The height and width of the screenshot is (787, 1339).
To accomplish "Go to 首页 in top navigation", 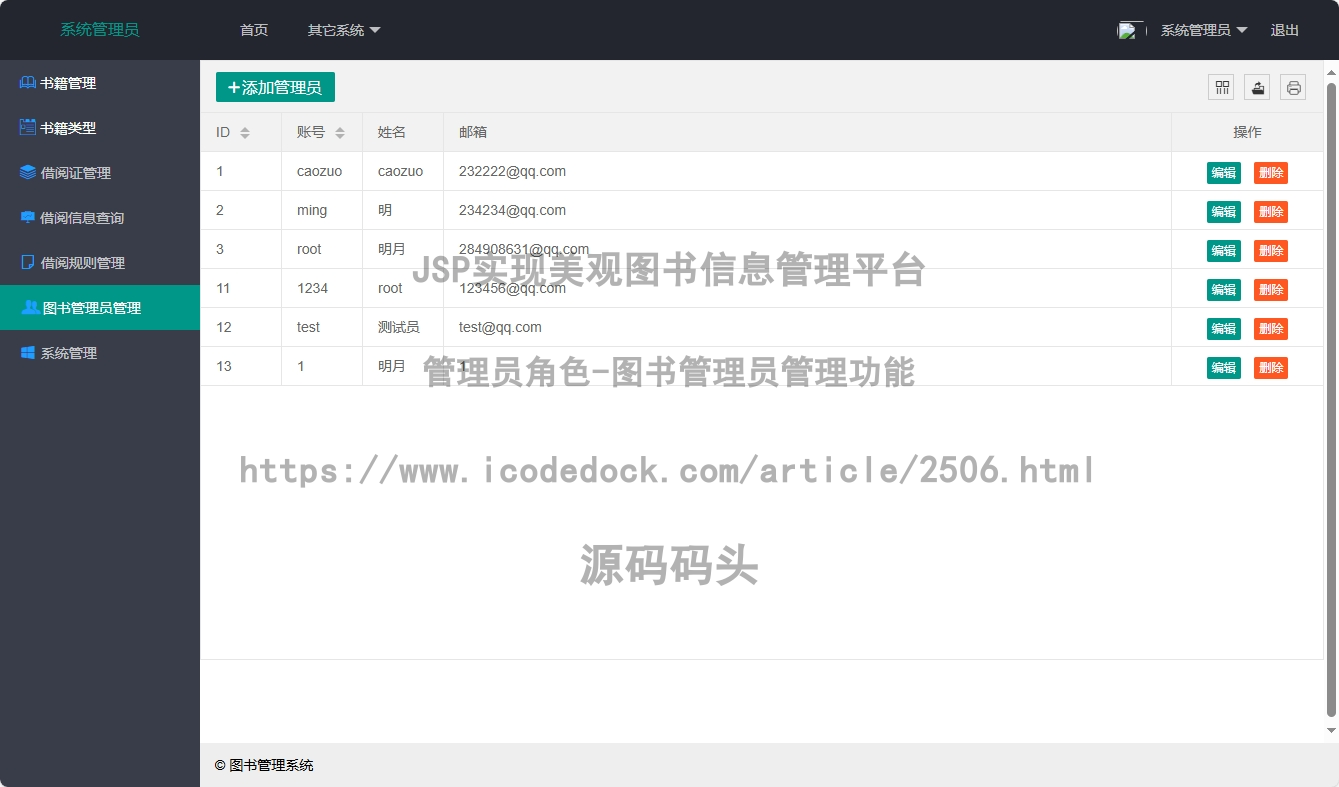I will (254, 30).
